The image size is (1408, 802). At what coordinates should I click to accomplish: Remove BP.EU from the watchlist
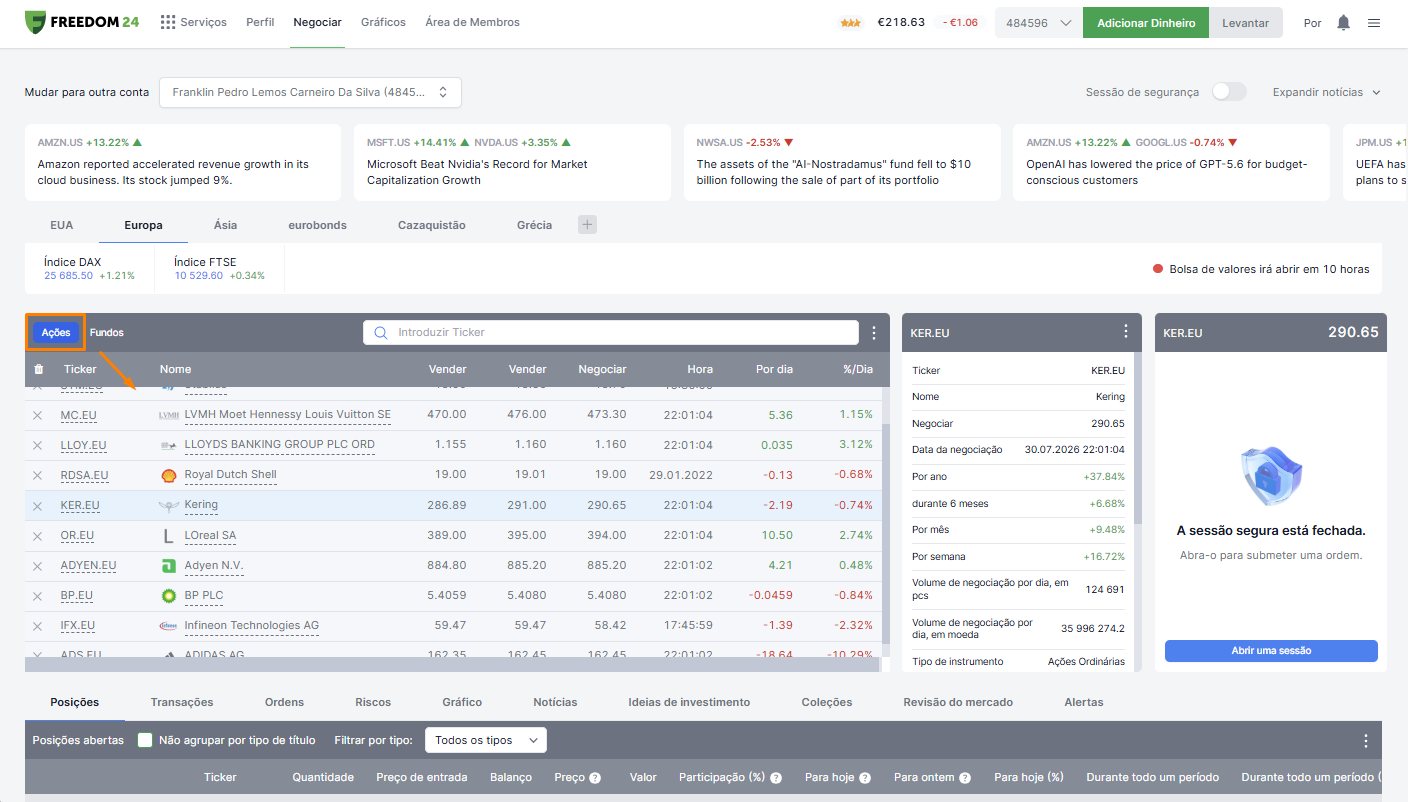(x=38, y=596)
